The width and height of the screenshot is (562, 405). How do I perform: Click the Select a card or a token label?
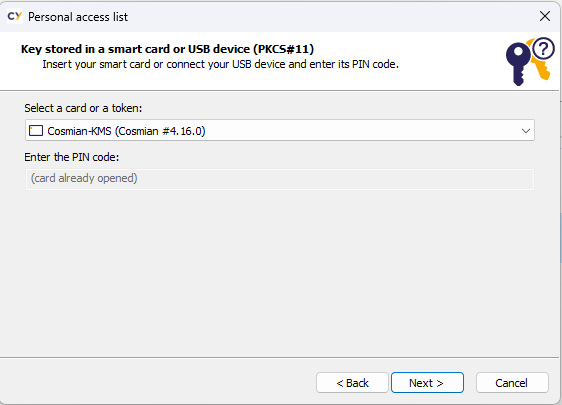click(x=83, y=108)
